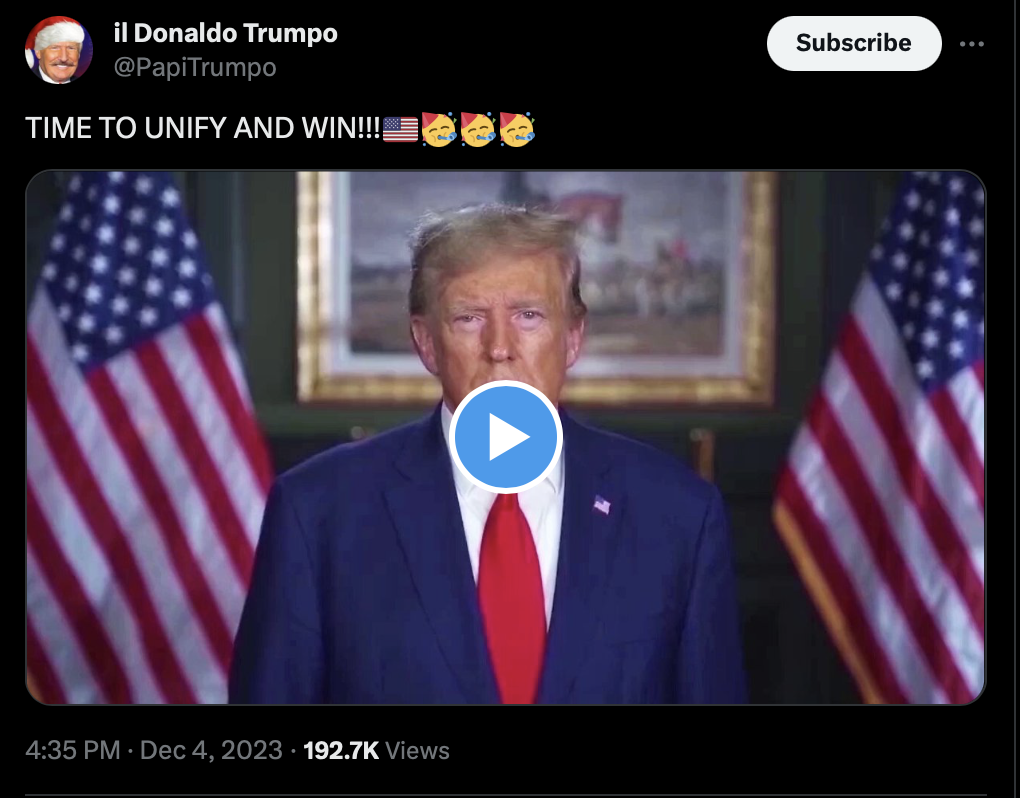Click the 192.7K view count
The width and height of the screenshot is (1020, 798).
[341, 750]
